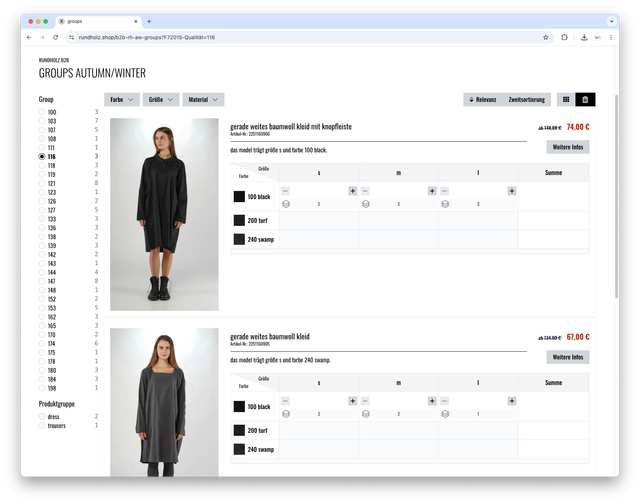The image size is (640, 504).
Task: Check the dress Produktgruppe filter
Action: (x=42, y=416)
